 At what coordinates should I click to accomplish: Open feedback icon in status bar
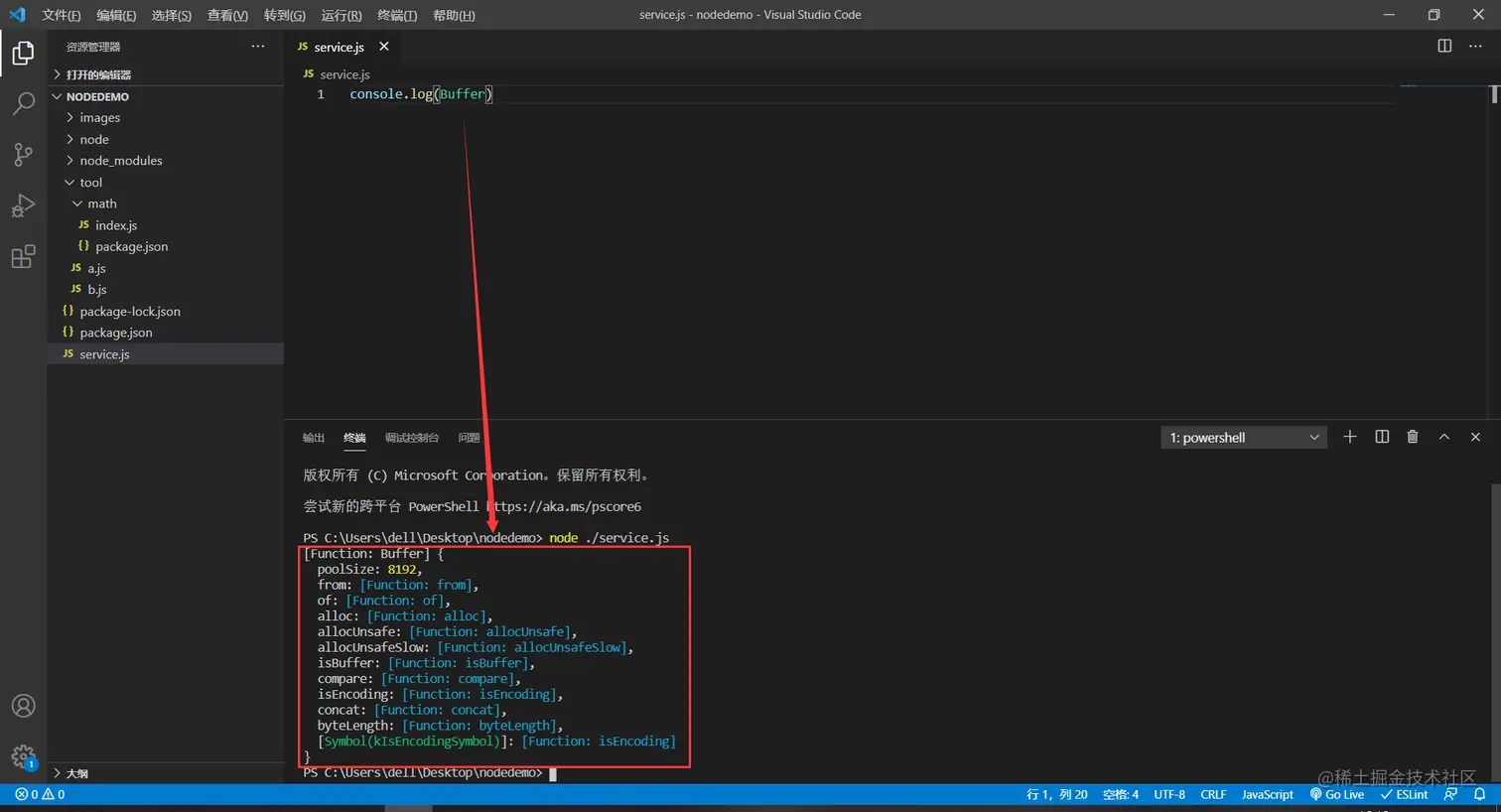1451,795
